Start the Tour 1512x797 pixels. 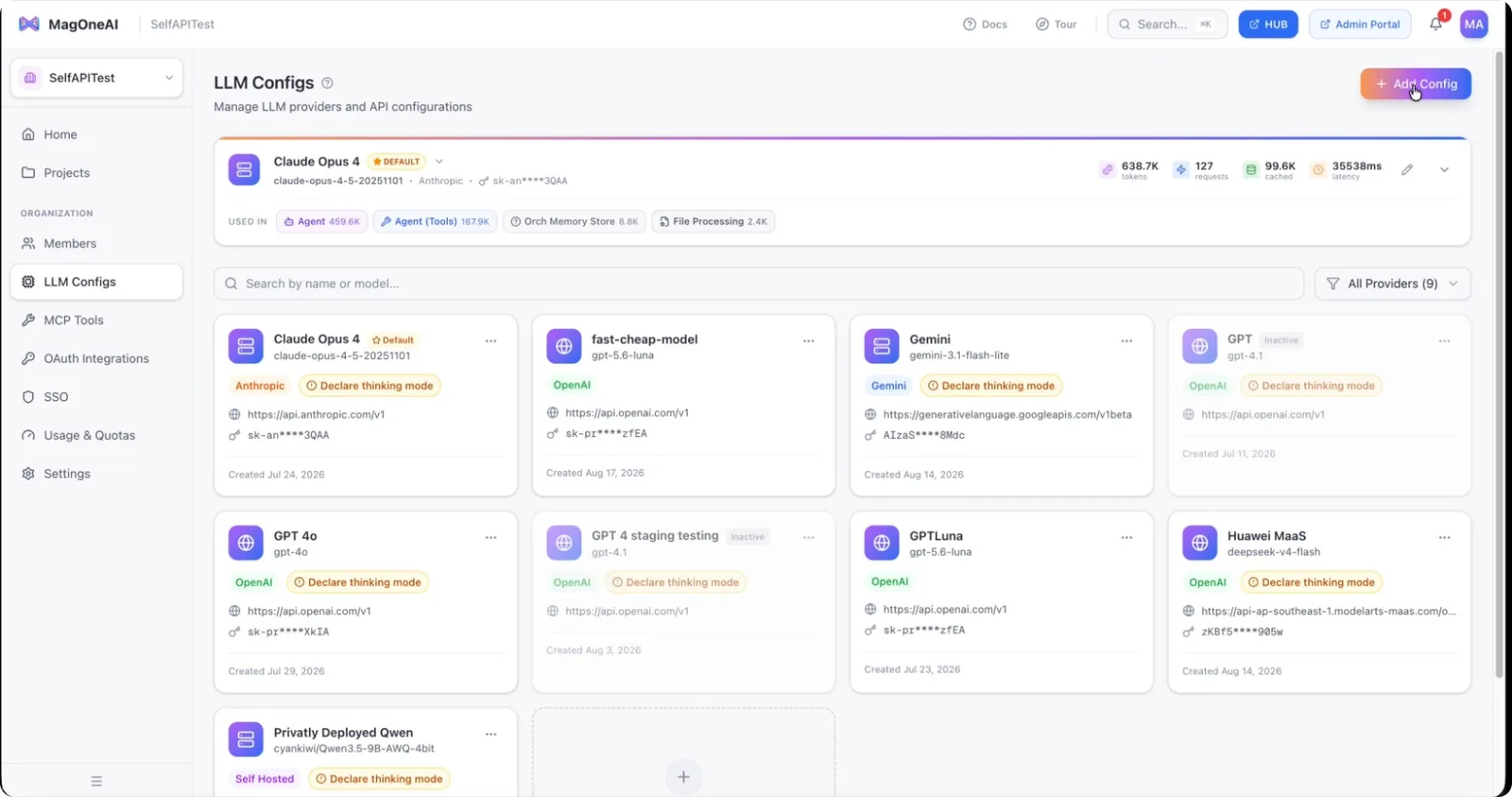tap(1056, 25)
